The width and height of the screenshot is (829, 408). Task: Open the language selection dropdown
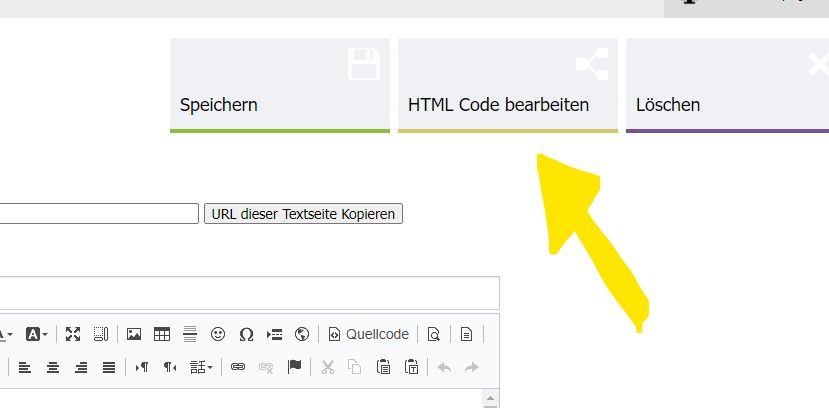(x=201, y=367)
